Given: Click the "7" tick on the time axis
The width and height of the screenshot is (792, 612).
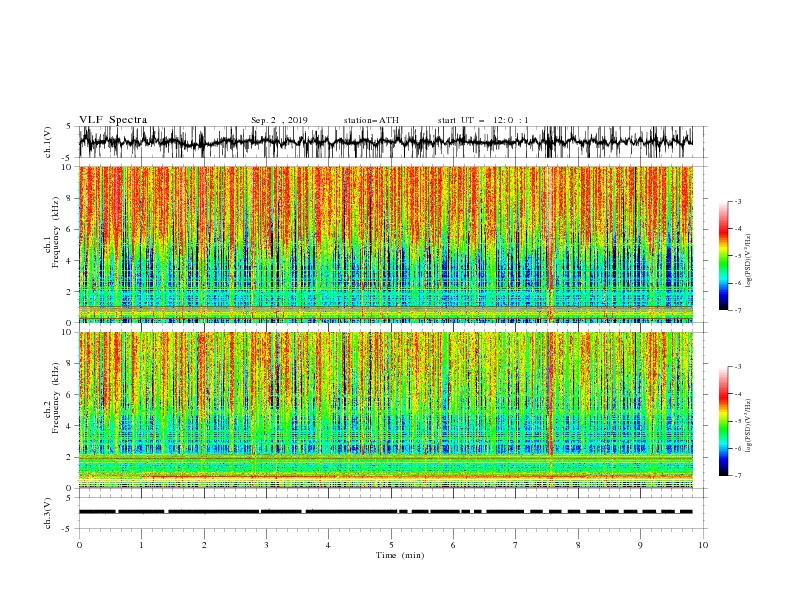Looking at the screenshot, I should pyautogui.click(x=516, y=545).
